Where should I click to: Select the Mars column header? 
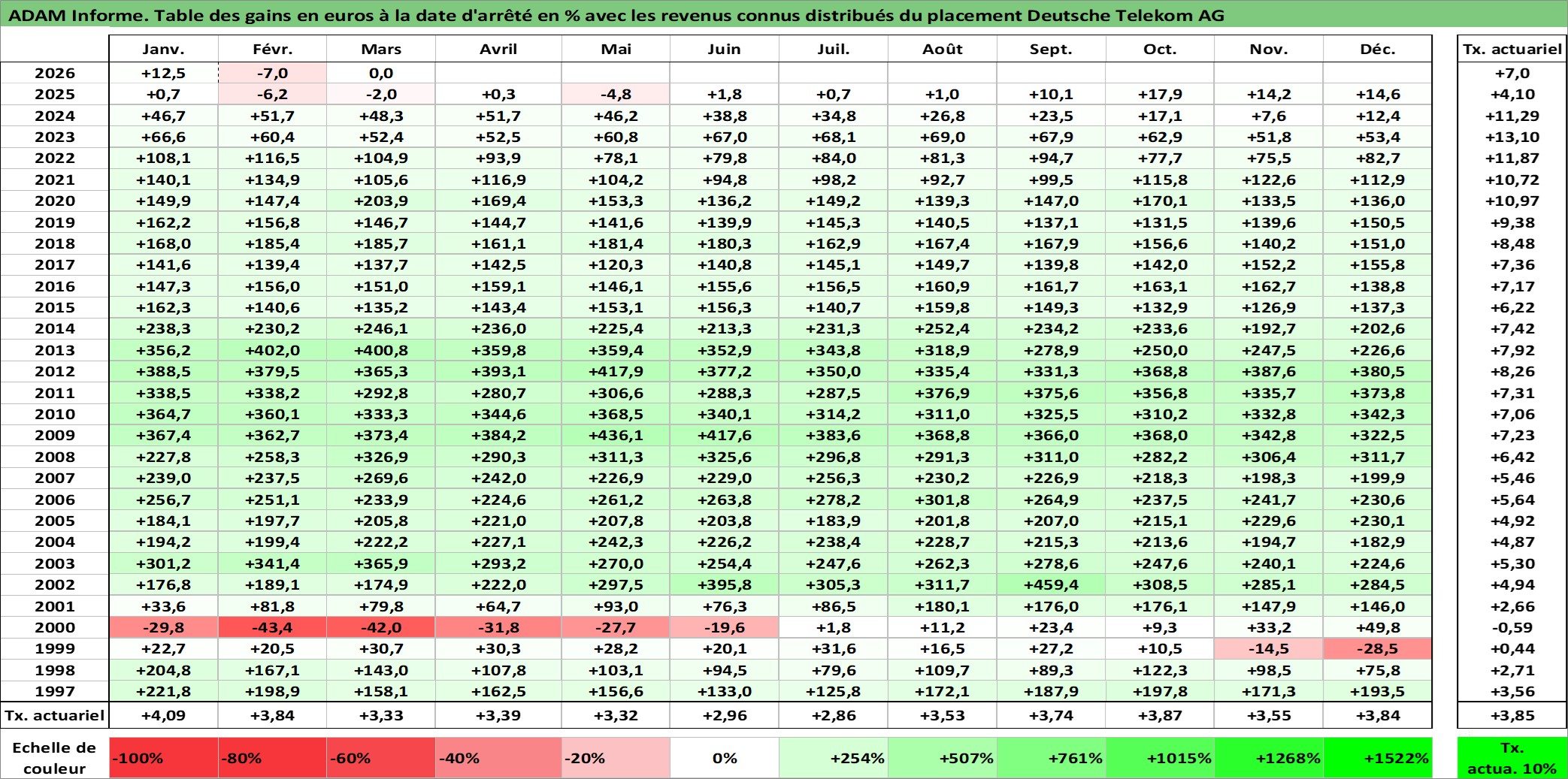click(381, 49)
